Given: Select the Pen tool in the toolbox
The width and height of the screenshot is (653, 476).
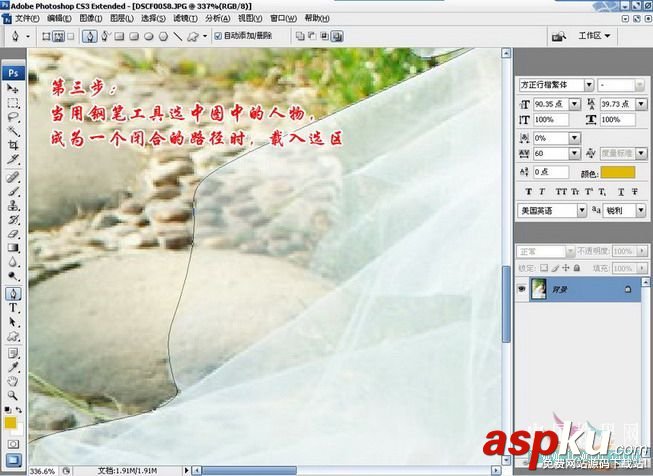Looking at the screenshot, I should (x=13, y=294).
